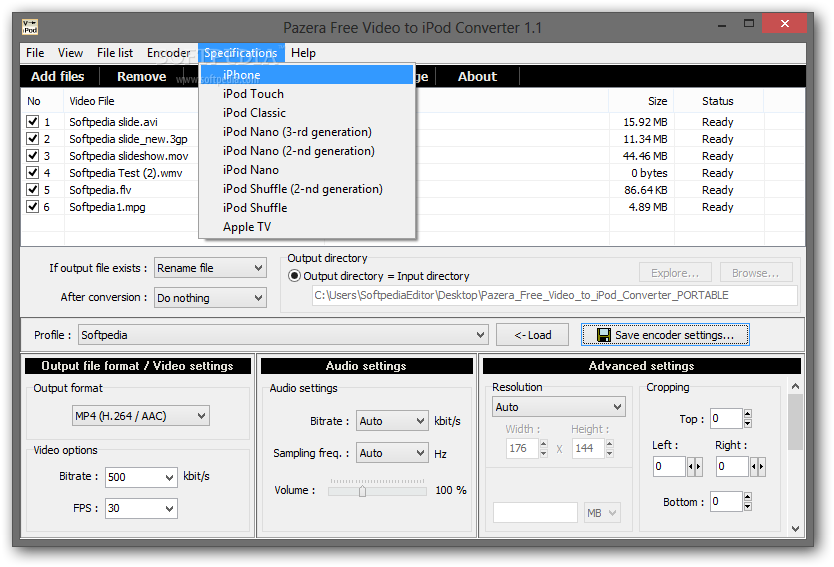Click the Size column header
The width and height of the screenshot is (834, 567).
coord(657,101)
